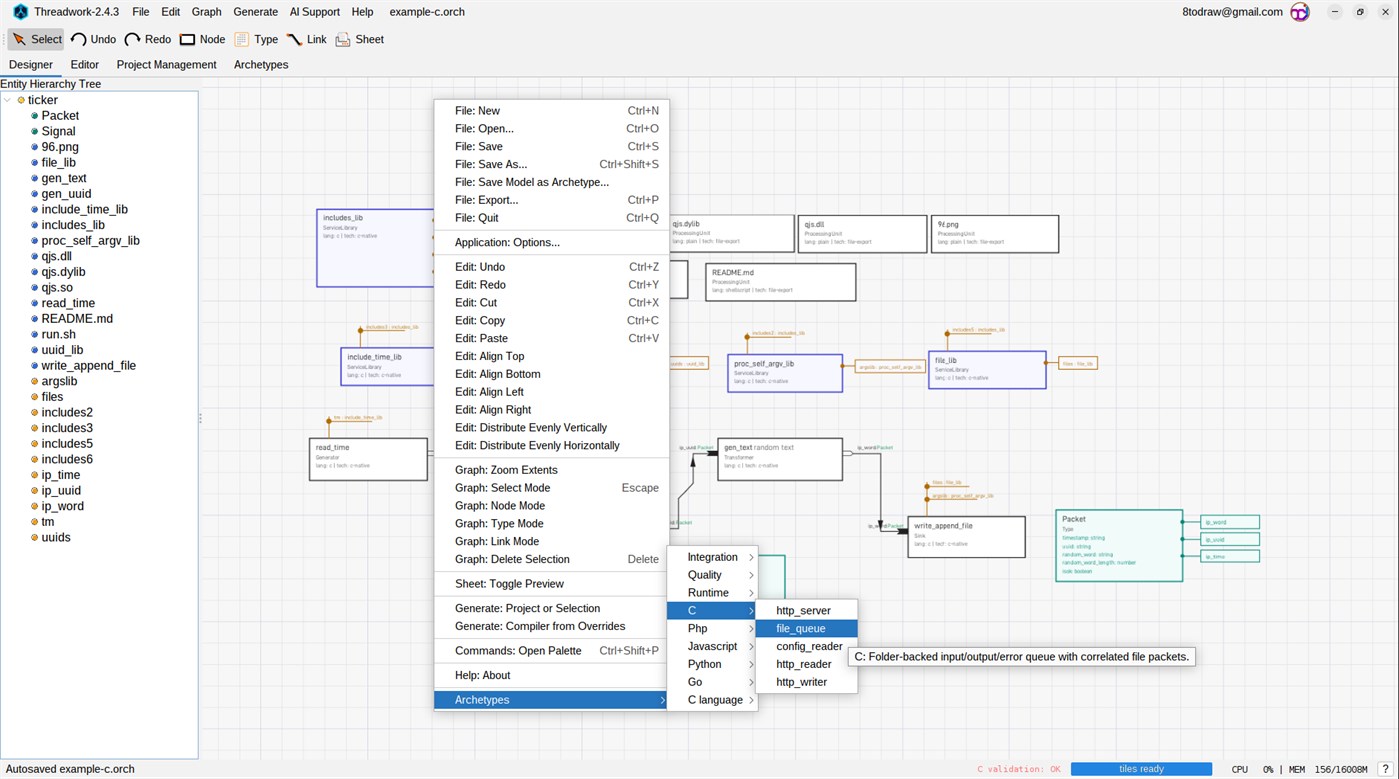Pick the Sheet tool icon
Screen dimensions: 1399x779
(x=343, y=40)
